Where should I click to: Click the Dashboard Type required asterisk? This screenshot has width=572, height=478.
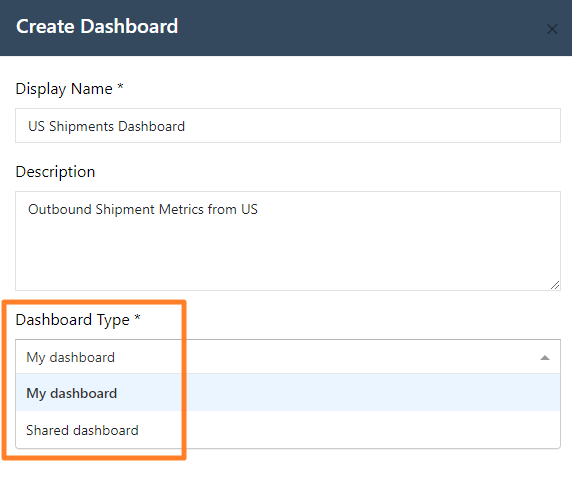[137, 317]
